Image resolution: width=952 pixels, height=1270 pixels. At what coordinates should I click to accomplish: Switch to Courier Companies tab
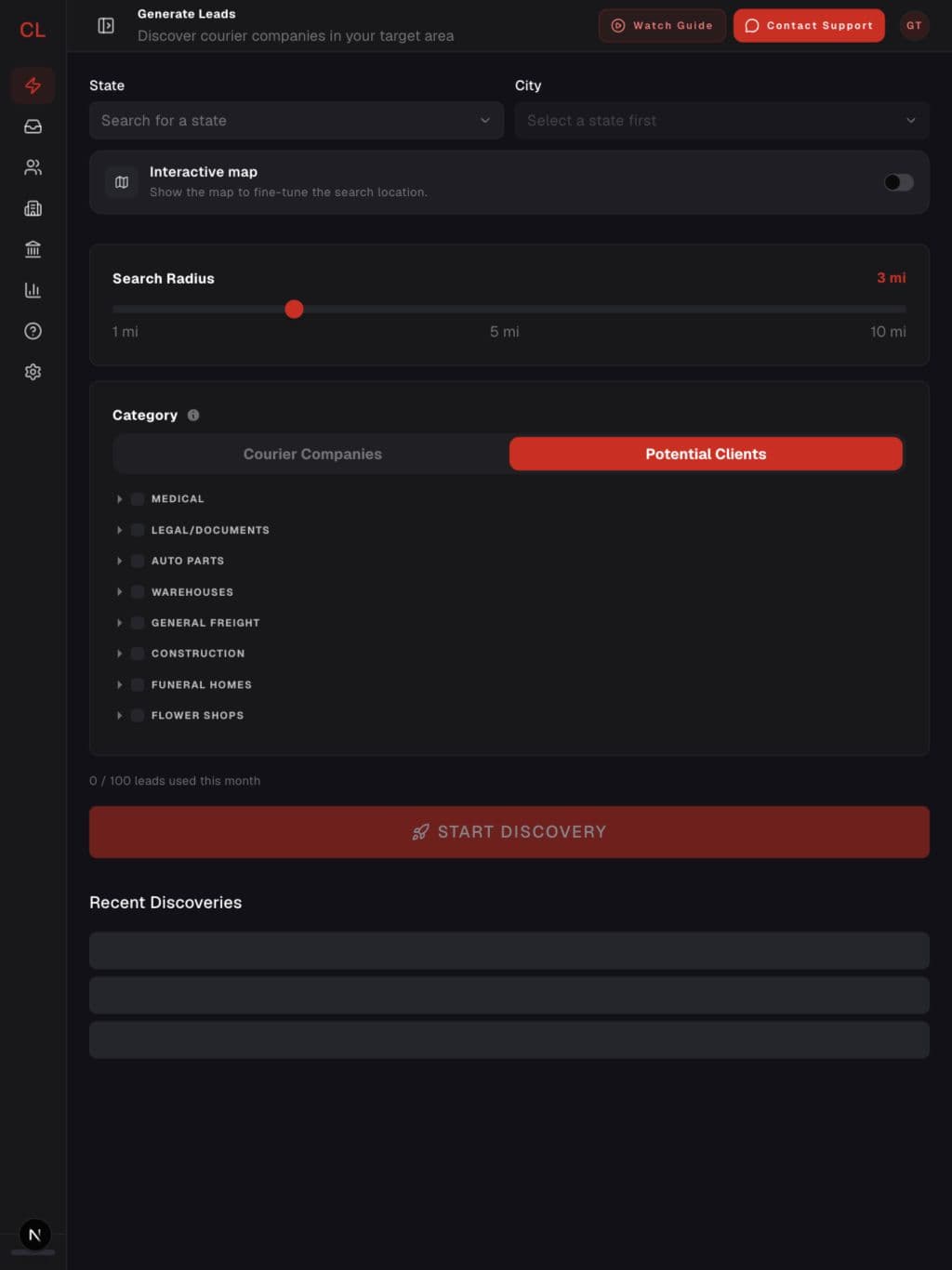[x=312, y=454]
